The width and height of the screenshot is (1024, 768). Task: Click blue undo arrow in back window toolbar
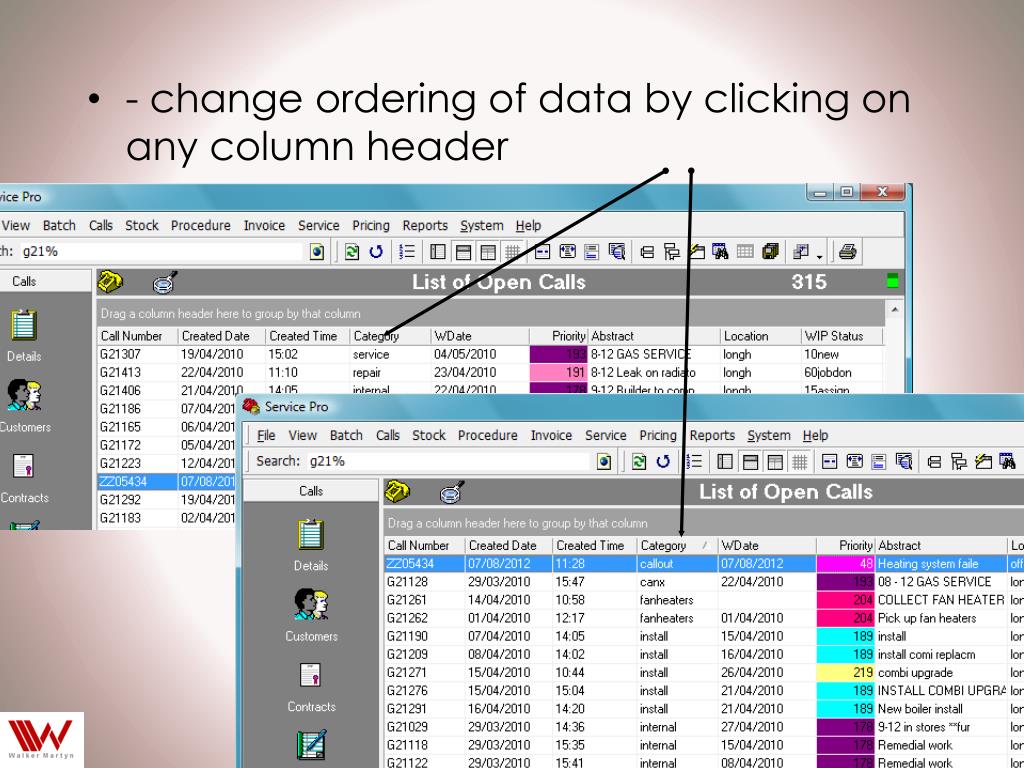[376, 251]
